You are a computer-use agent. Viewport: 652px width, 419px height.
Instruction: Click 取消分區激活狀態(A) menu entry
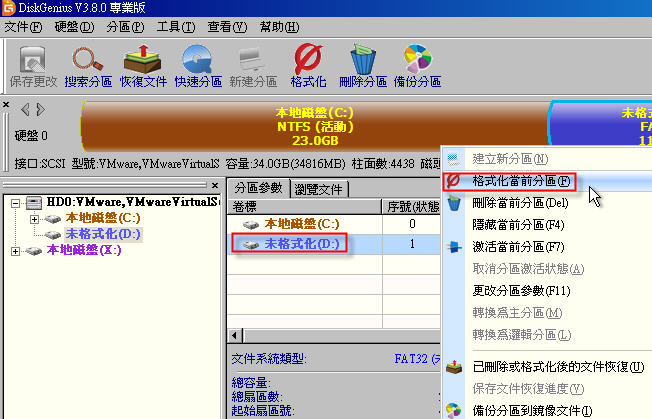546,269
